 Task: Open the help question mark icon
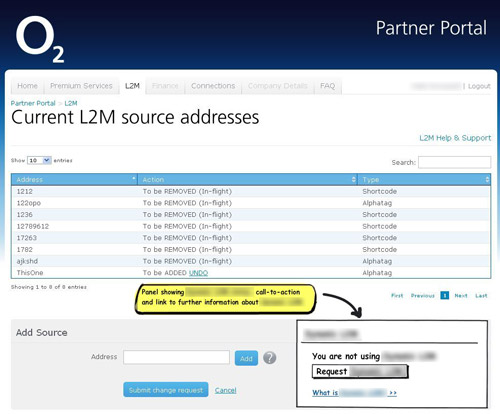pyautogui.click(x=269, y=358)
